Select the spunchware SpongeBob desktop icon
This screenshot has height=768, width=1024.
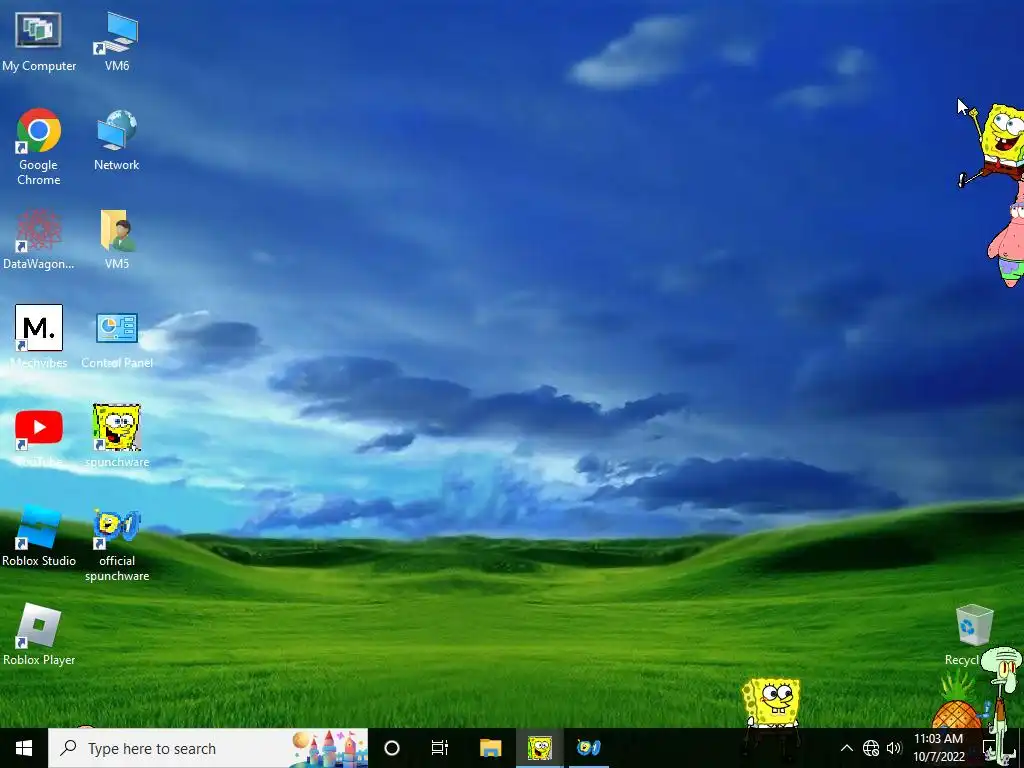coord(117,435)
